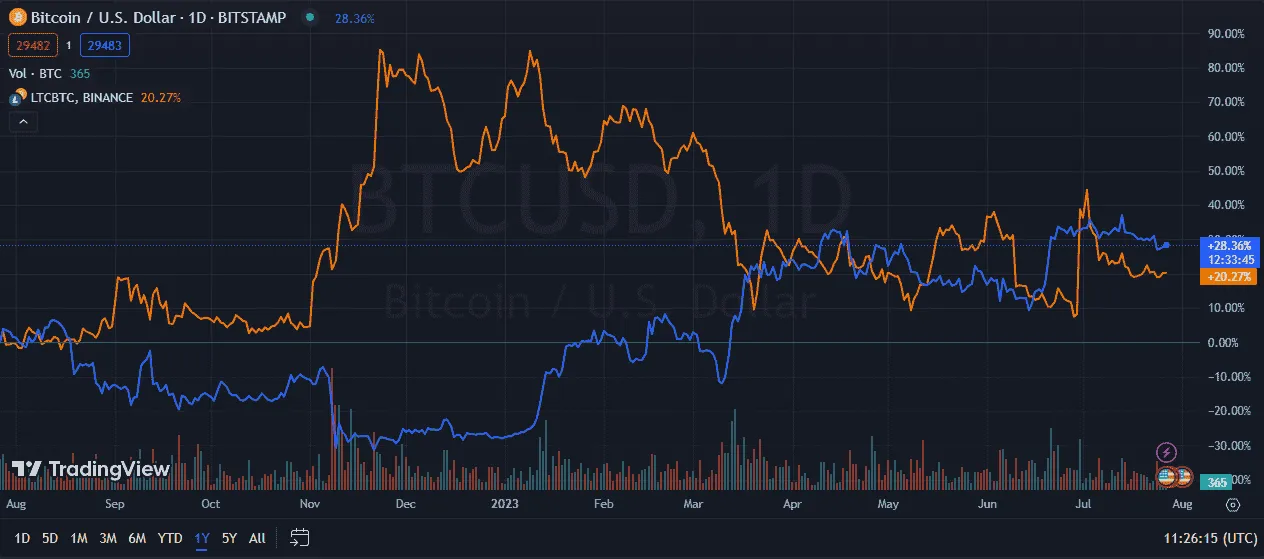Open chart settings gear icon
This screenshot has height=559, width=1264.
click(x=1233, y=505)
